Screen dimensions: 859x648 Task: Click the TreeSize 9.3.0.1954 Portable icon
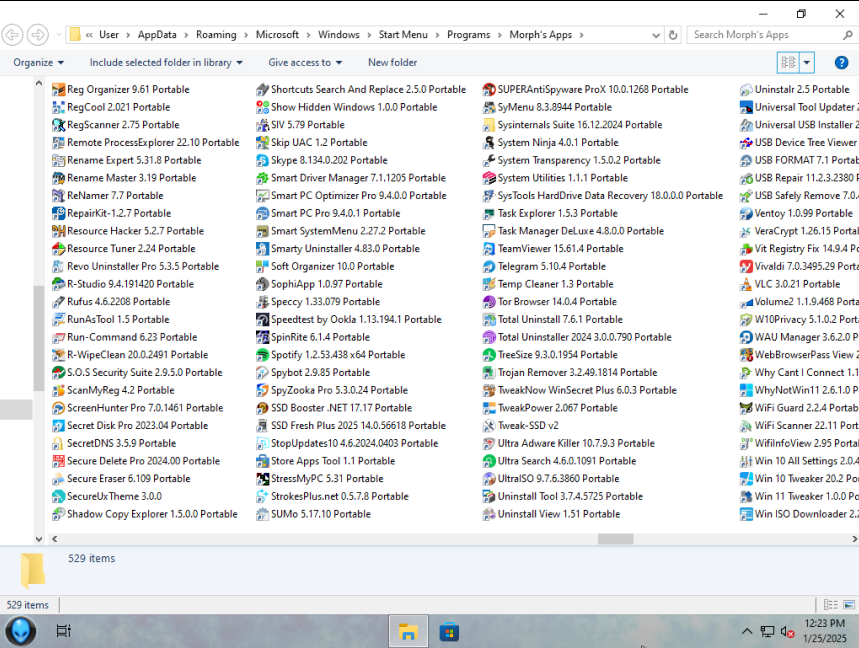pos(489,355)
